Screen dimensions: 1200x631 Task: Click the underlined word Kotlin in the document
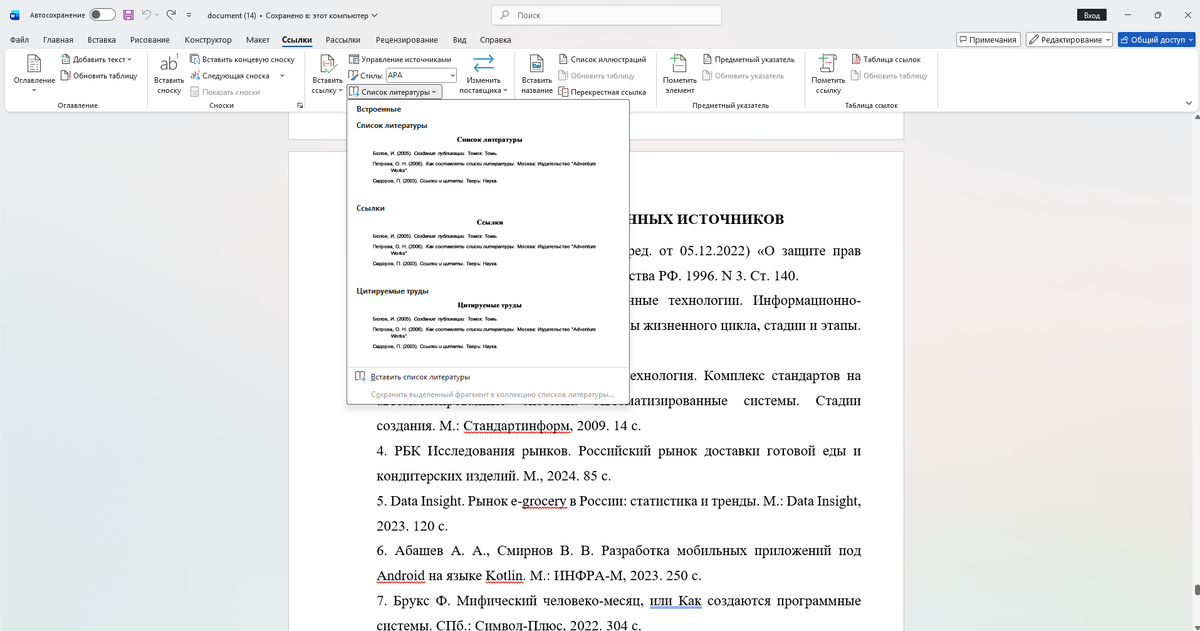pyautogui.click(x=504, y=575)
